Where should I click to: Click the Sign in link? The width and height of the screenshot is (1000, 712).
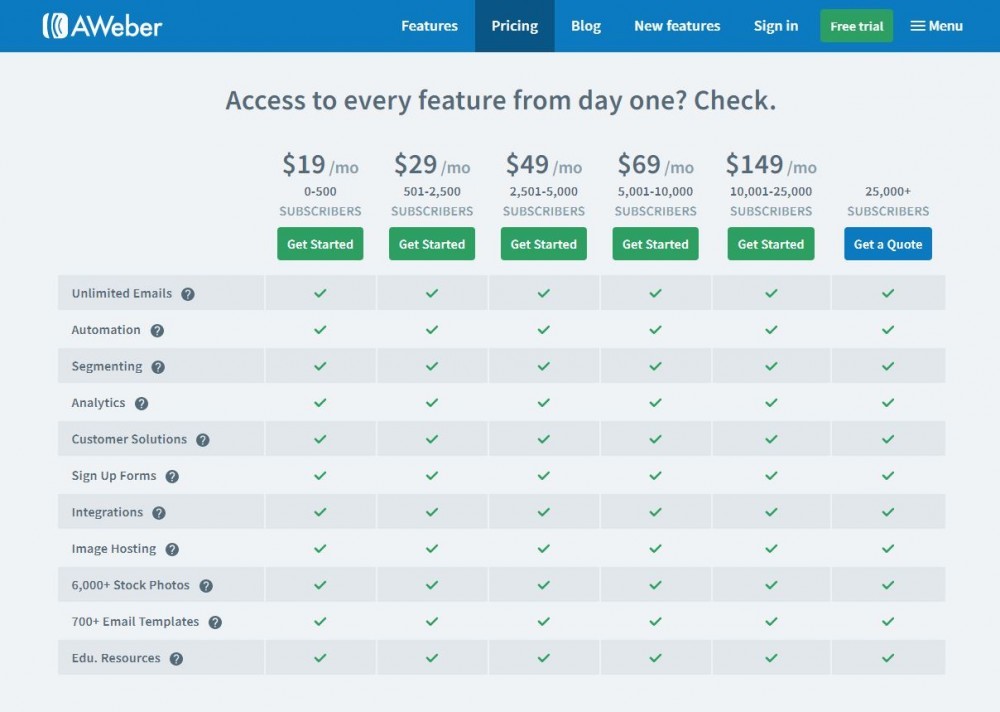pyautogui.click(x=776, y=26)
